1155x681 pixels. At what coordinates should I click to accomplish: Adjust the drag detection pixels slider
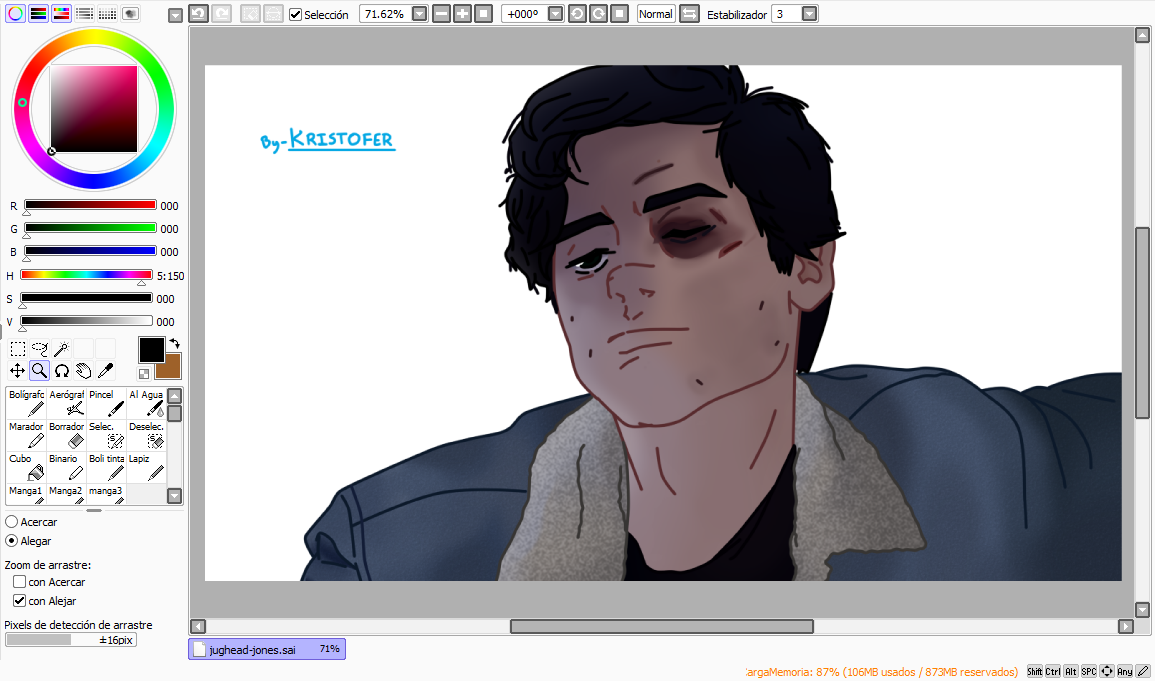pos(71,640)
